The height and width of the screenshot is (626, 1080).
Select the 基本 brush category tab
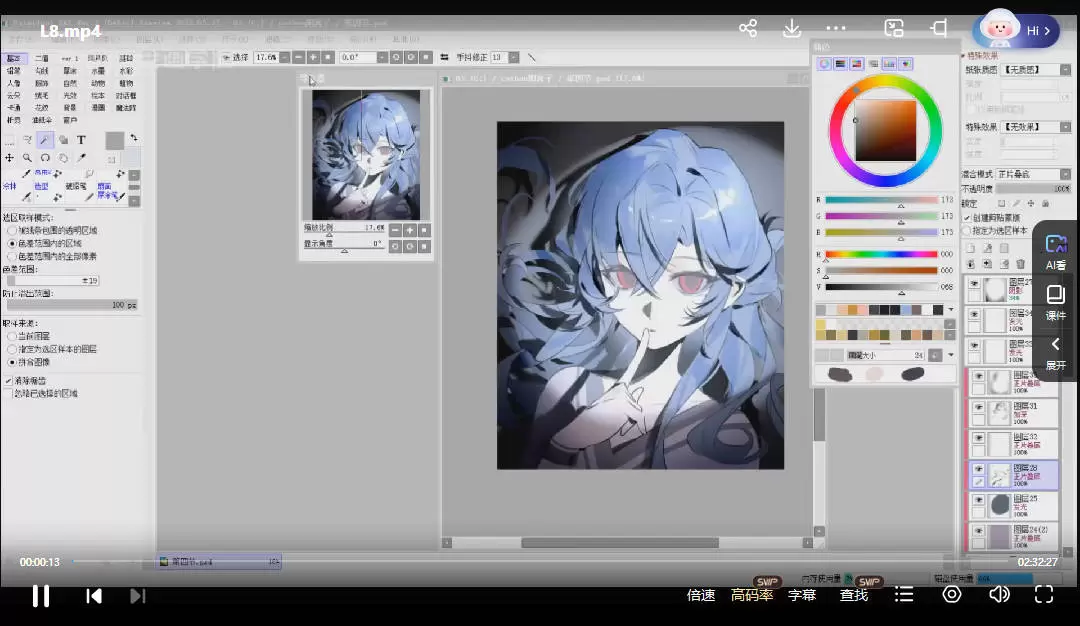[x=14, y=59]
